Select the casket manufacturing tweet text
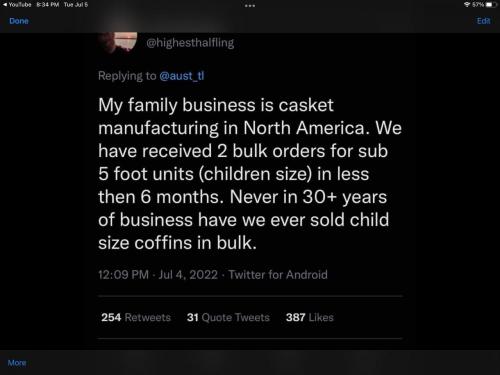The image size is (500, 375). 250,174
